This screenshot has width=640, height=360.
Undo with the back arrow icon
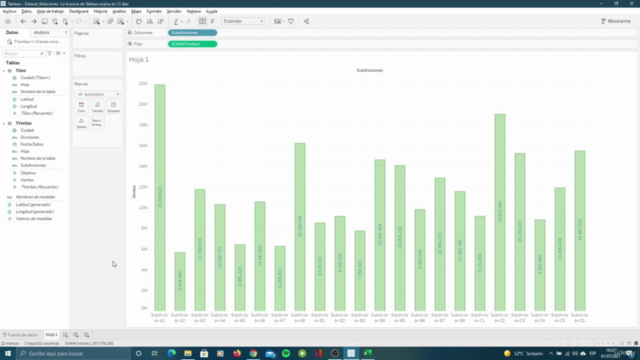point(23,21)
